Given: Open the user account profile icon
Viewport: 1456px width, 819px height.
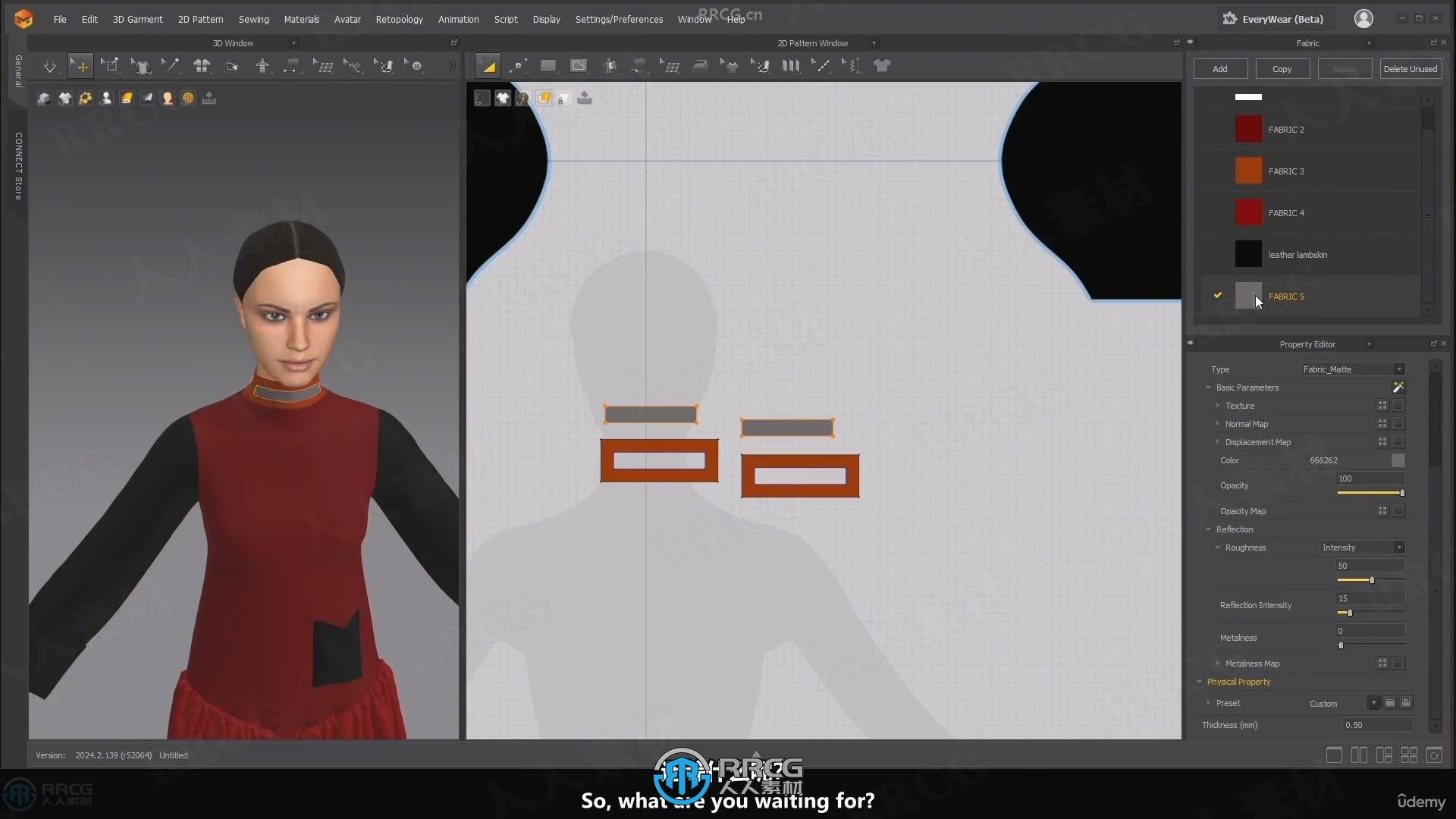Looking at the screenshot, I should [x=1363, y=19].
